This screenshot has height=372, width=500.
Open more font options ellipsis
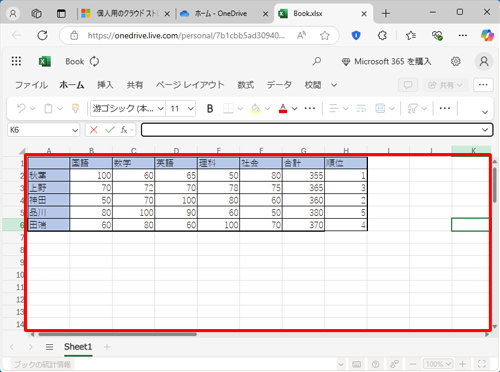tap(310, 108)
